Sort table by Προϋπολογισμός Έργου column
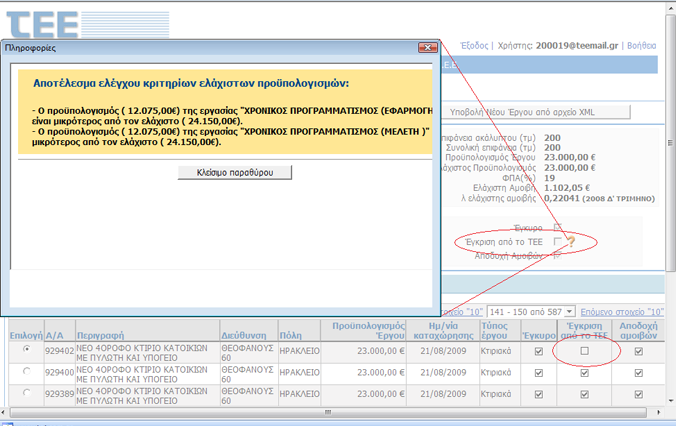 [365, 331]
